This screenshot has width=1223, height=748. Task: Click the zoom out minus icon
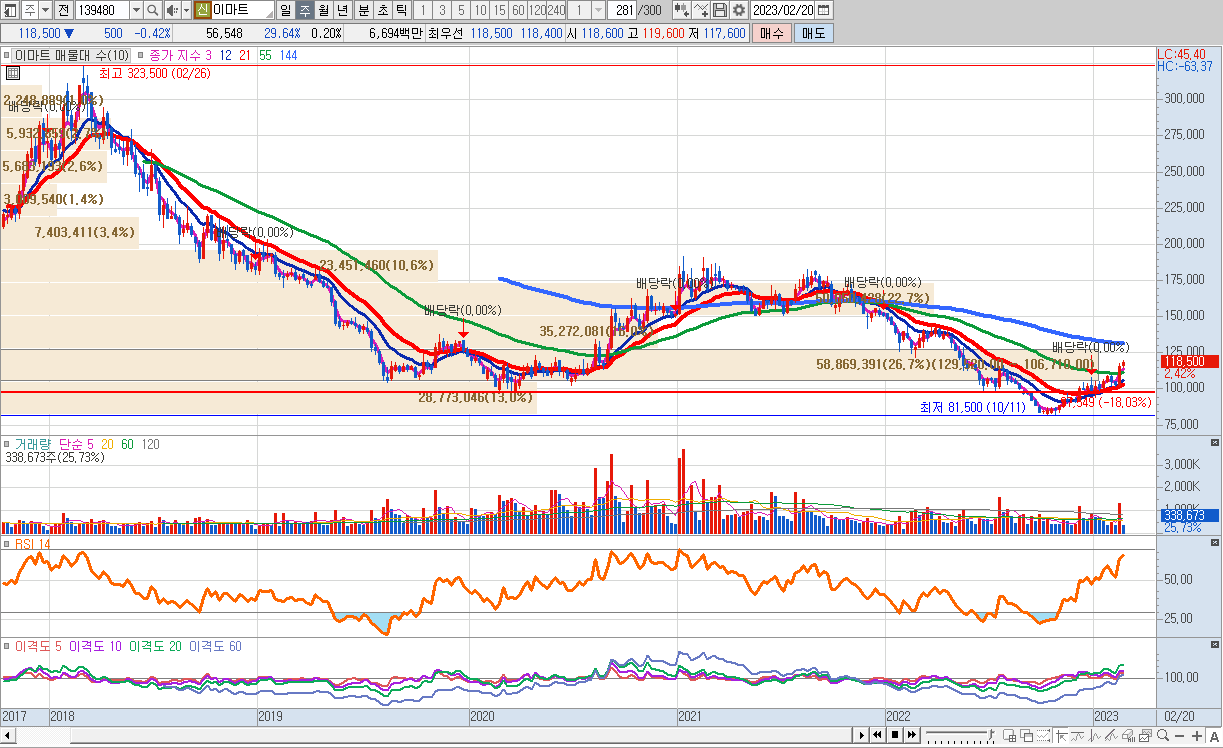1179,735
